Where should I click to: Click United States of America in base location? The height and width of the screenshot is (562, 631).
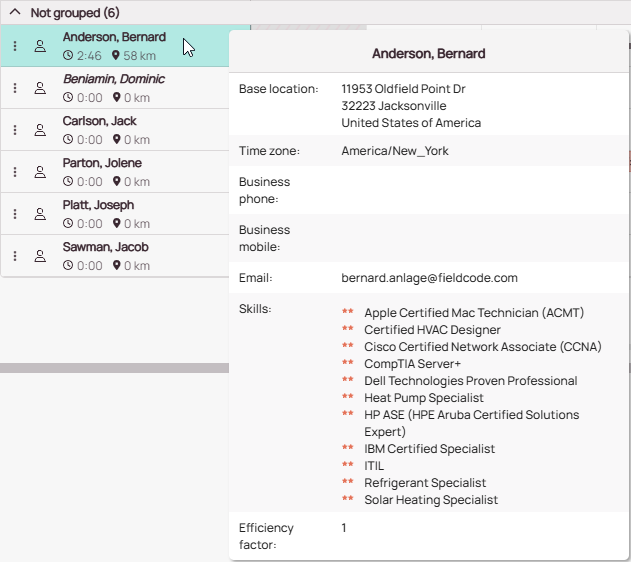[x=411, y=123]
